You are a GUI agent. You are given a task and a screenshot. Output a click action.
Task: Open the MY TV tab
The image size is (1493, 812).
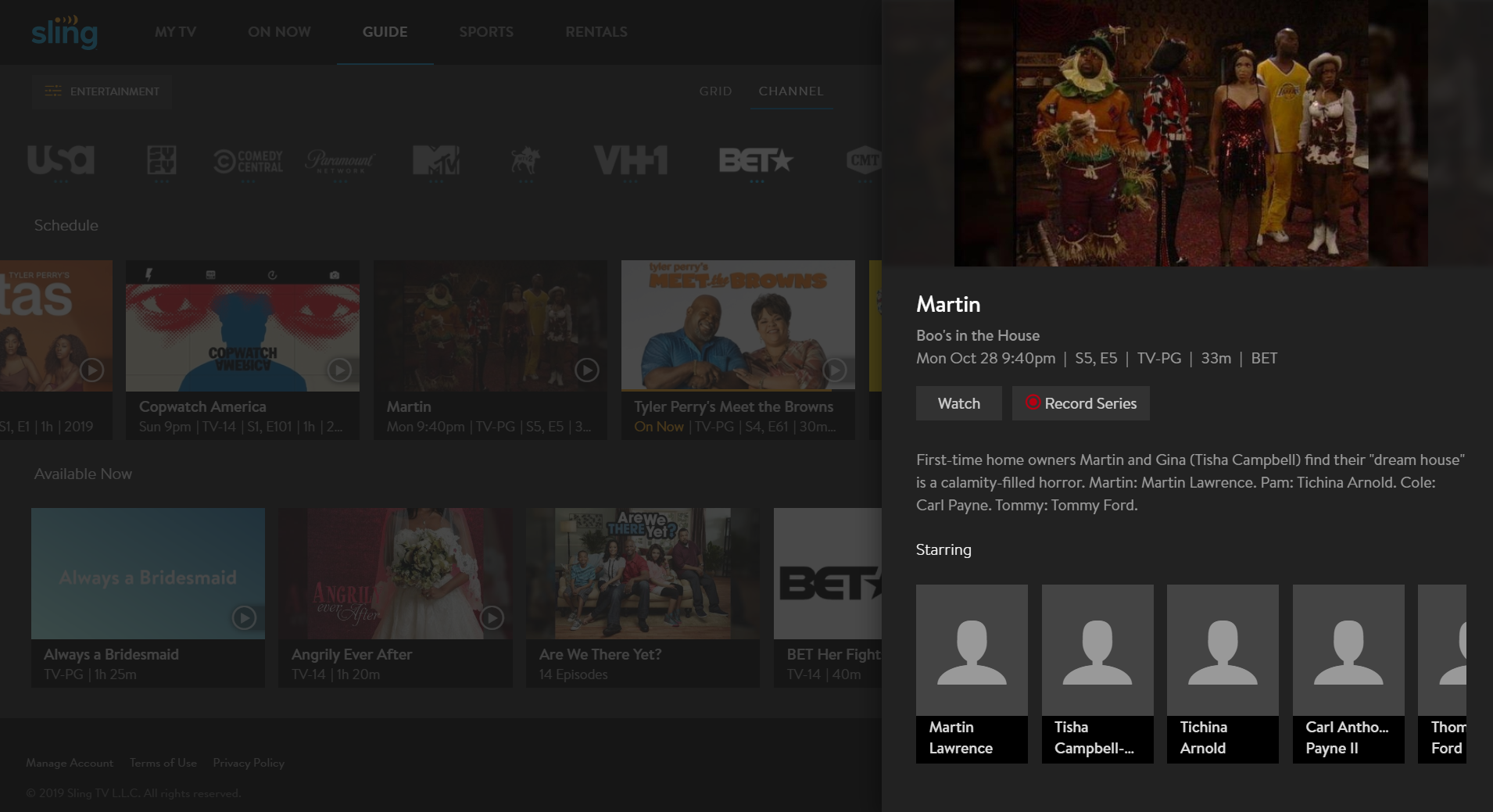point(175,32)
